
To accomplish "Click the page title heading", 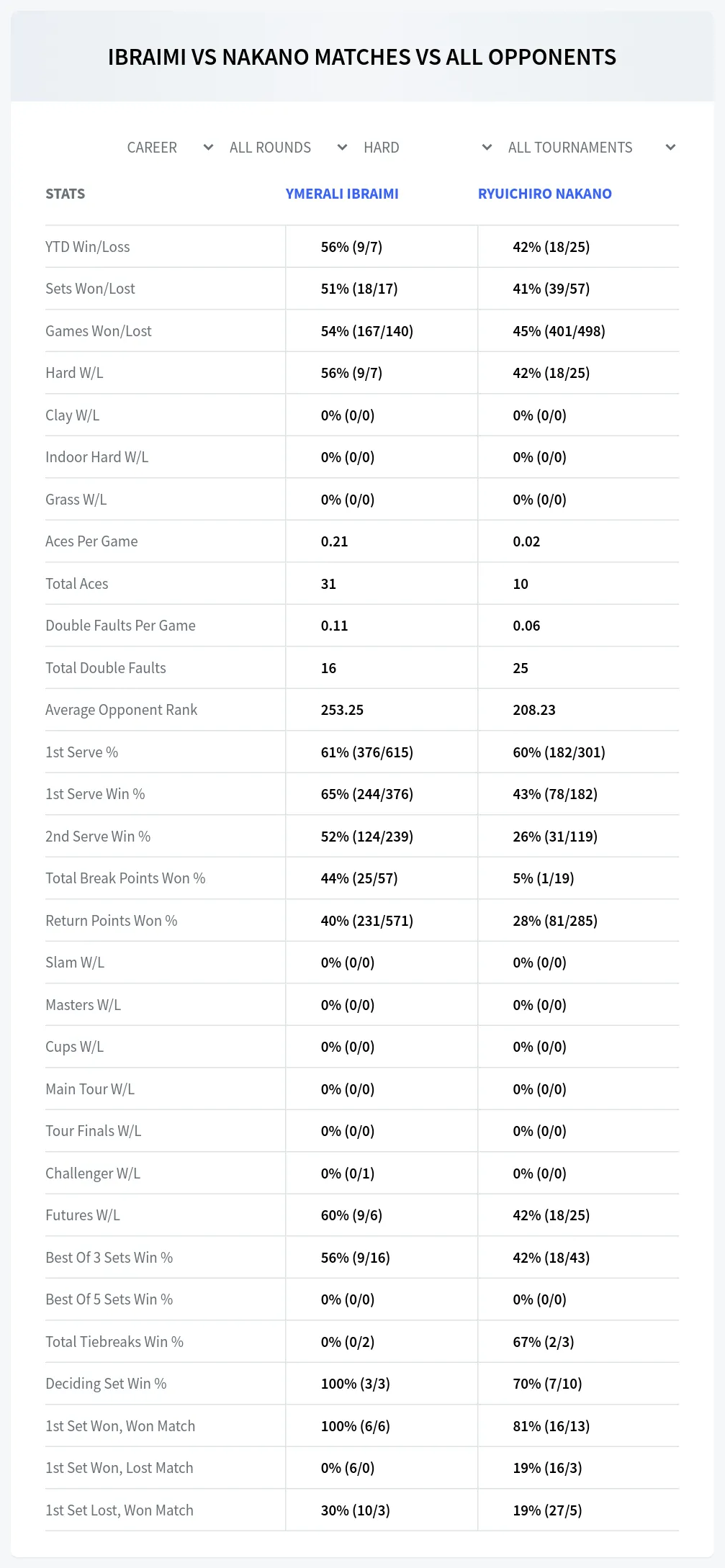I will pos(362,57).
